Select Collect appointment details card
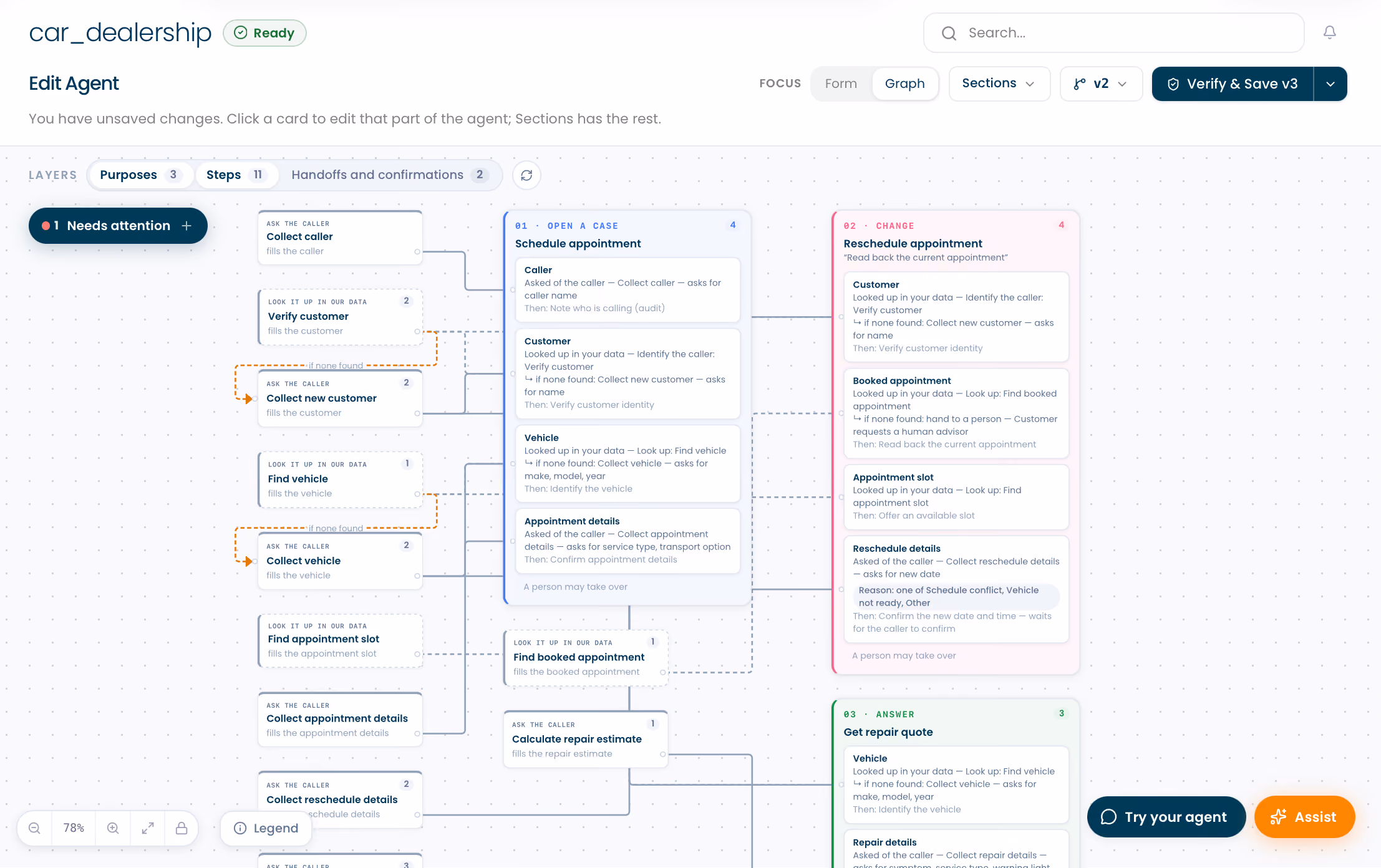 [x=341, y=720]
